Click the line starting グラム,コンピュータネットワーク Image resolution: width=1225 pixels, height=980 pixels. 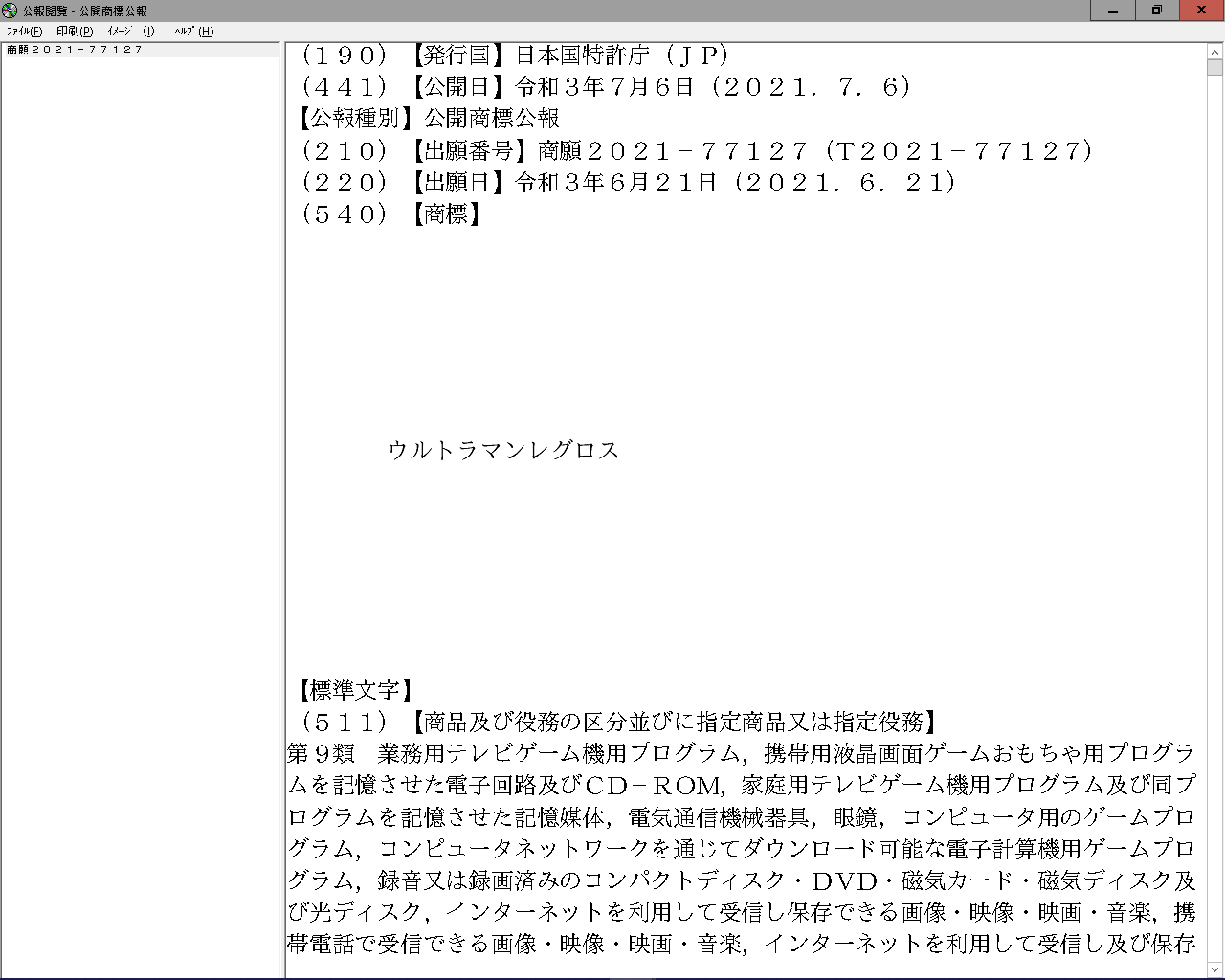(742, 848)
